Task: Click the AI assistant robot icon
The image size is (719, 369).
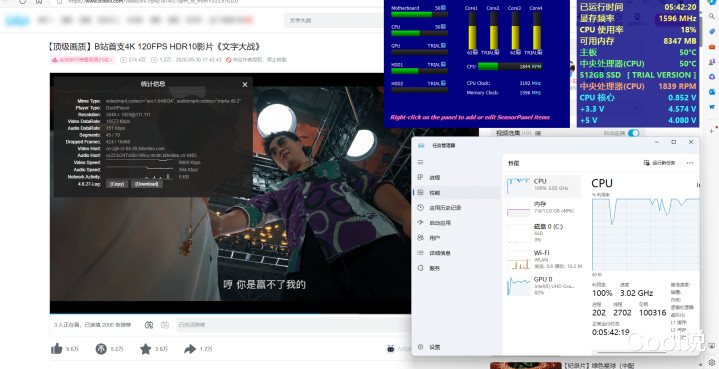Action: coord(391,349)
